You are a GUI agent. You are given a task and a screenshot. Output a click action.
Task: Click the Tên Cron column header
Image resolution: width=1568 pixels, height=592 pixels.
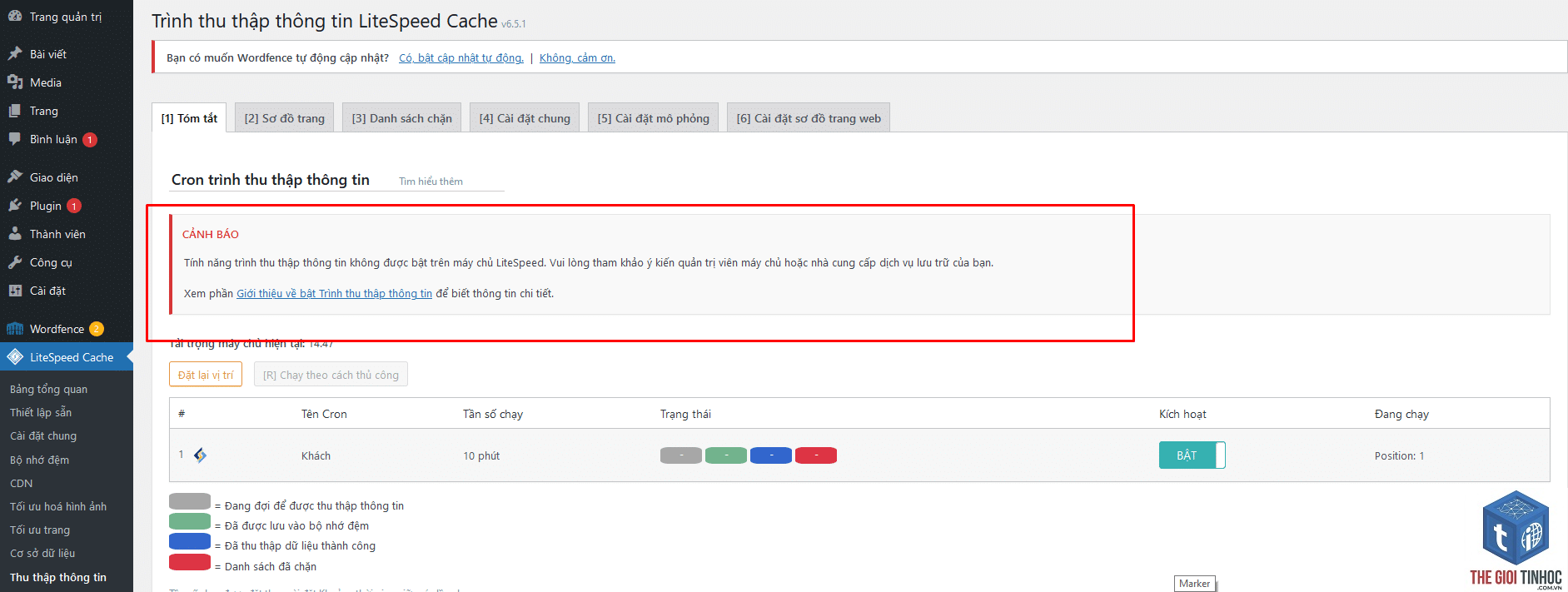324,414
